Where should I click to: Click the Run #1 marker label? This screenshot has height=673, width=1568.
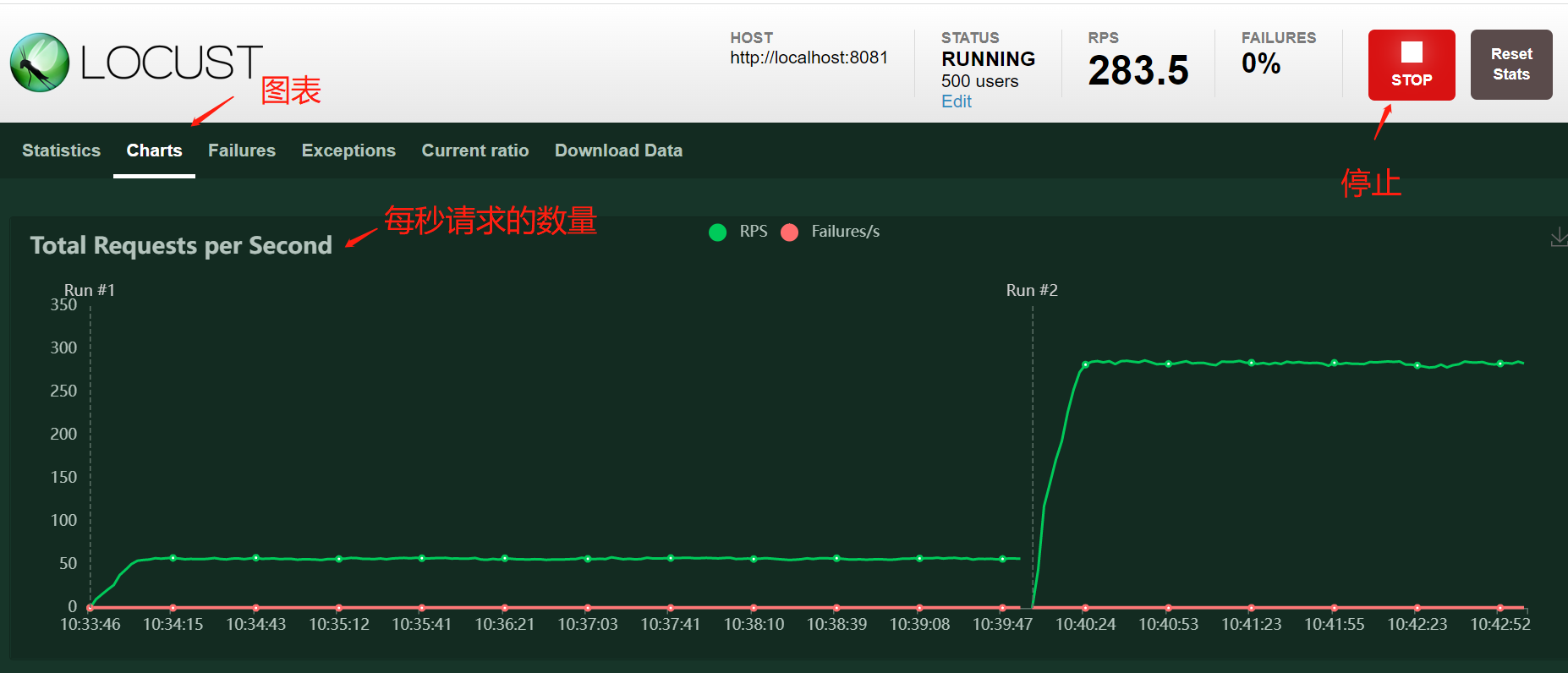[90, 290]
